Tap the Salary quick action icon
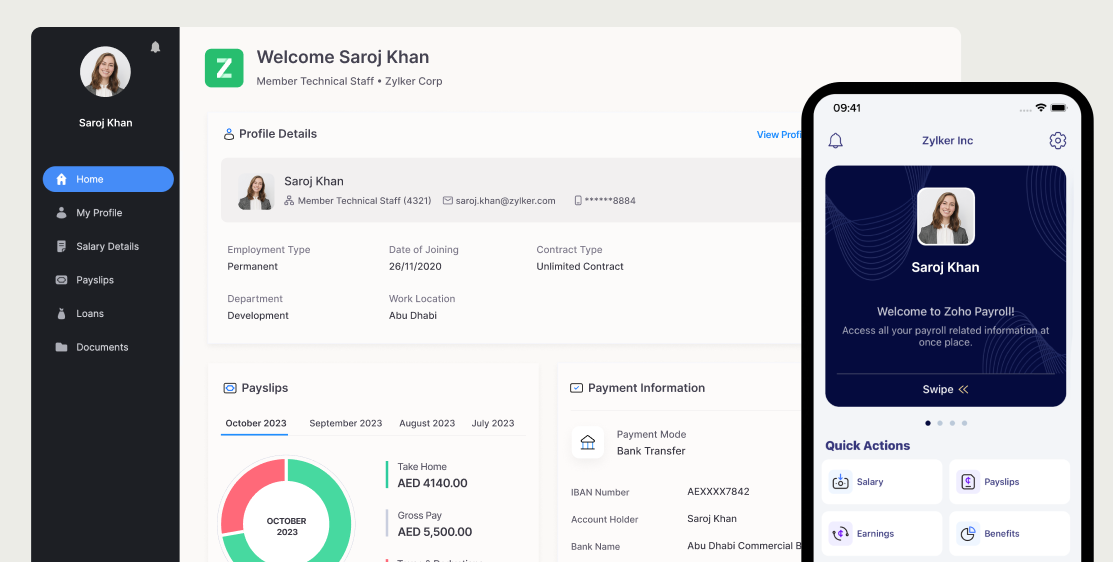The width and height of the screenshot is (1113, 562). 840,482
